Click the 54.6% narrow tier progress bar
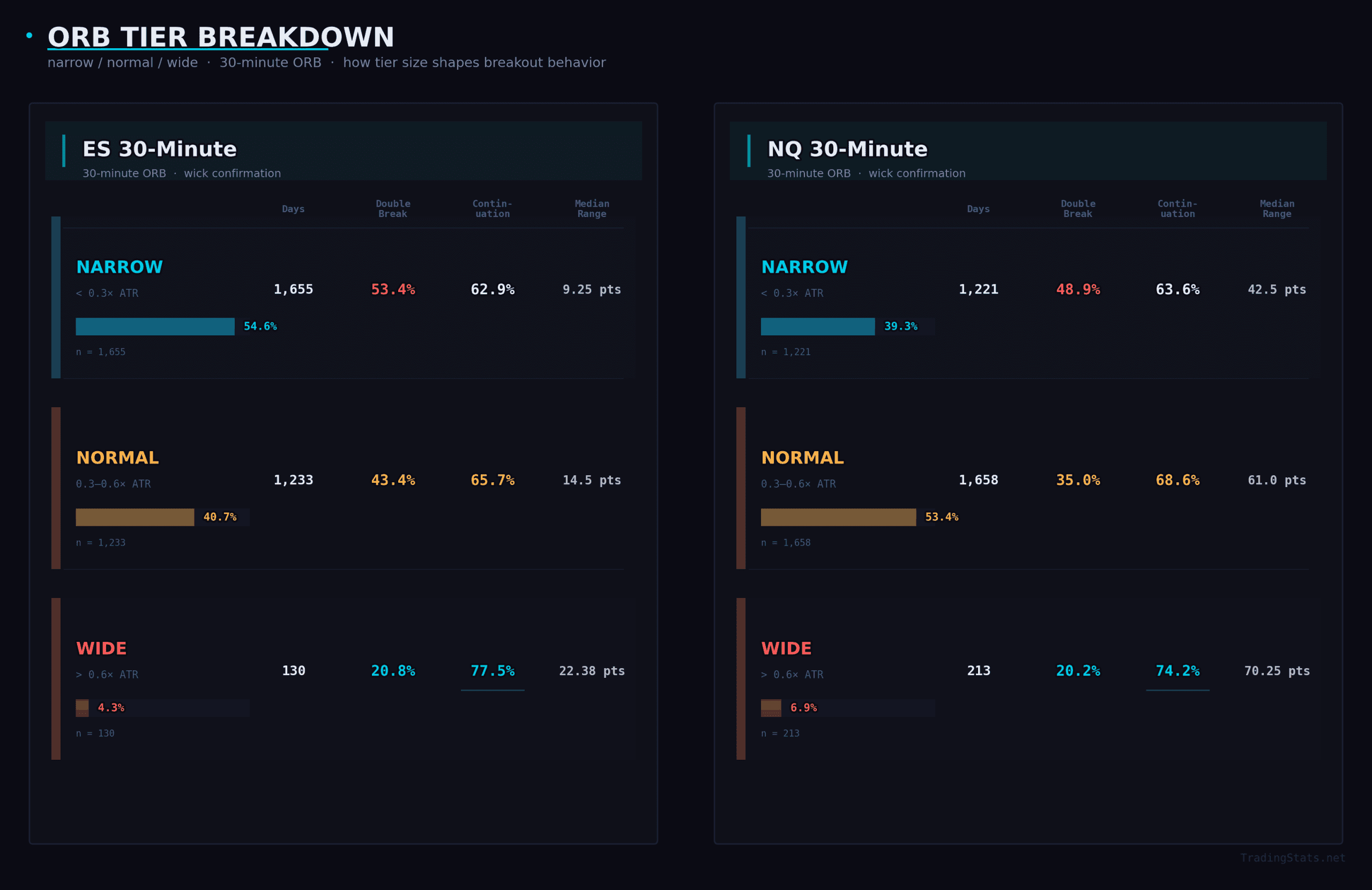Viewport: 1372px width, 890px height. click(x=154, y=326)
